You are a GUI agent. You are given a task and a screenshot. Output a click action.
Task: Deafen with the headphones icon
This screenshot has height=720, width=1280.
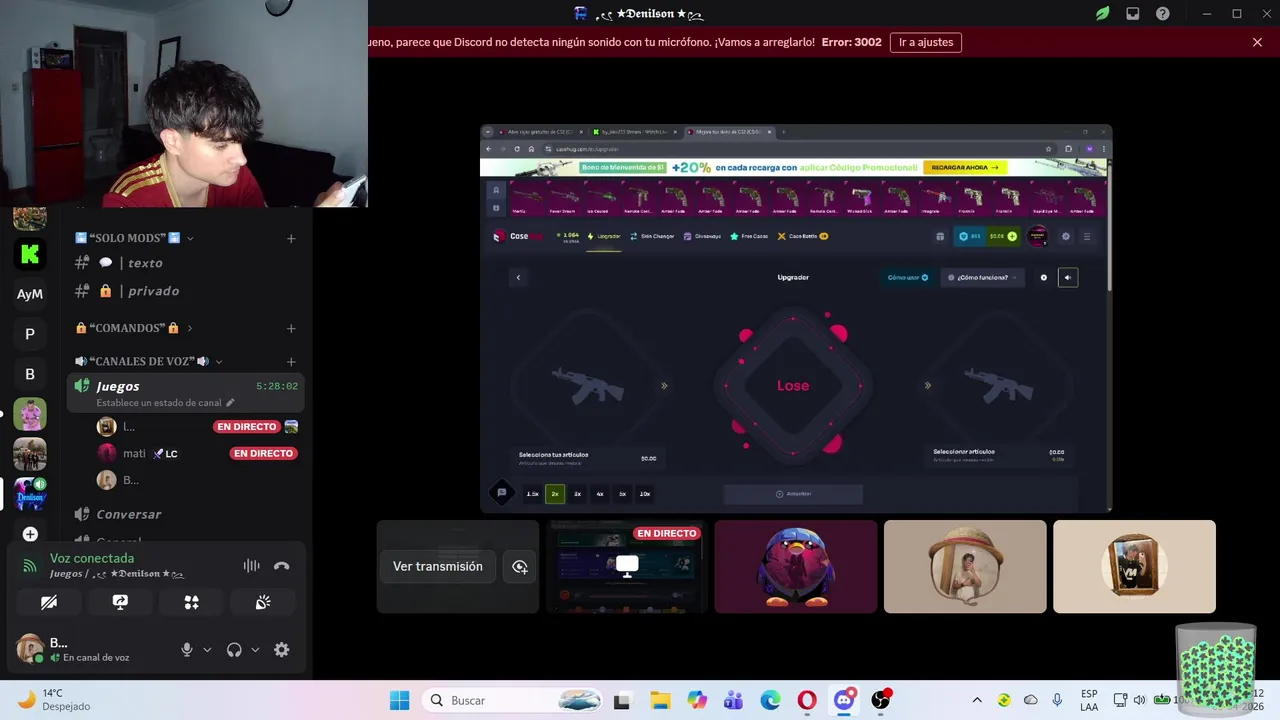(234, 649)
